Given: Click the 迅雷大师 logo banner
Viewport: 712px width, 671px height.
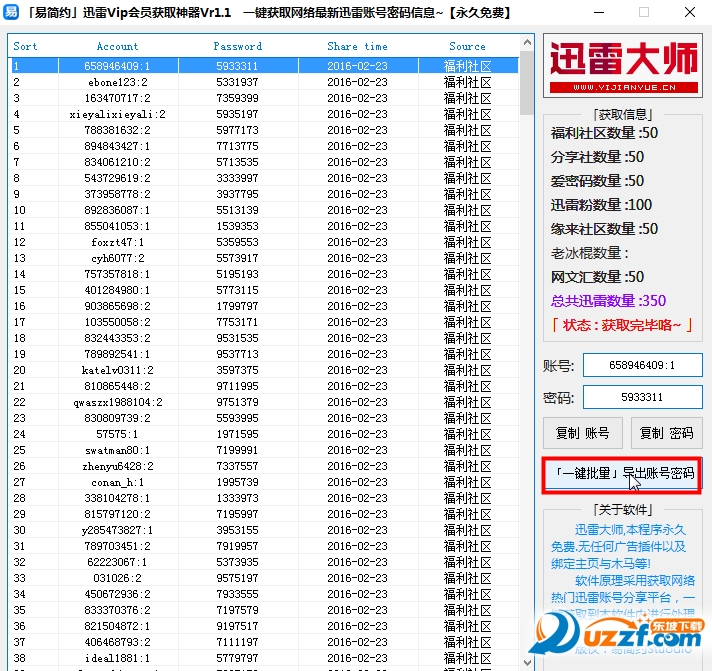Looking at the screenshot, I should click(623, 66).
